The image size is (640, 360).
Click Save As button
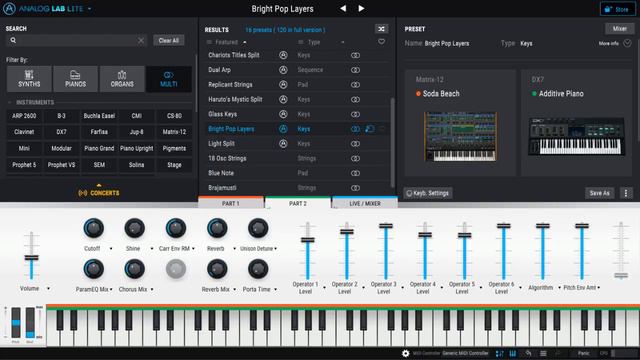tap(599, 193)
